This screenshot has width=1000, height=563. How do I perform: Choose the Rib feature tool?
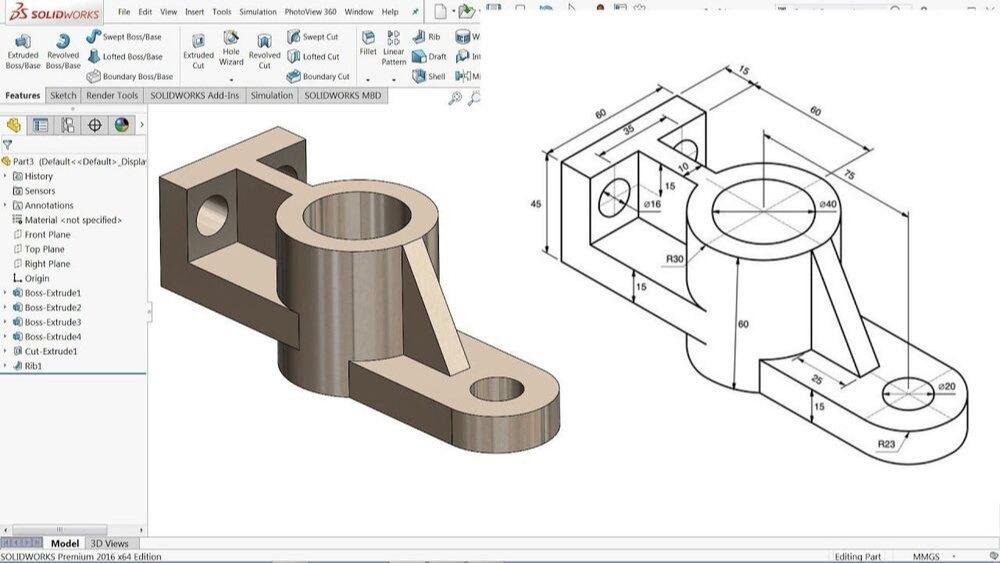click(x=427, y=37)
